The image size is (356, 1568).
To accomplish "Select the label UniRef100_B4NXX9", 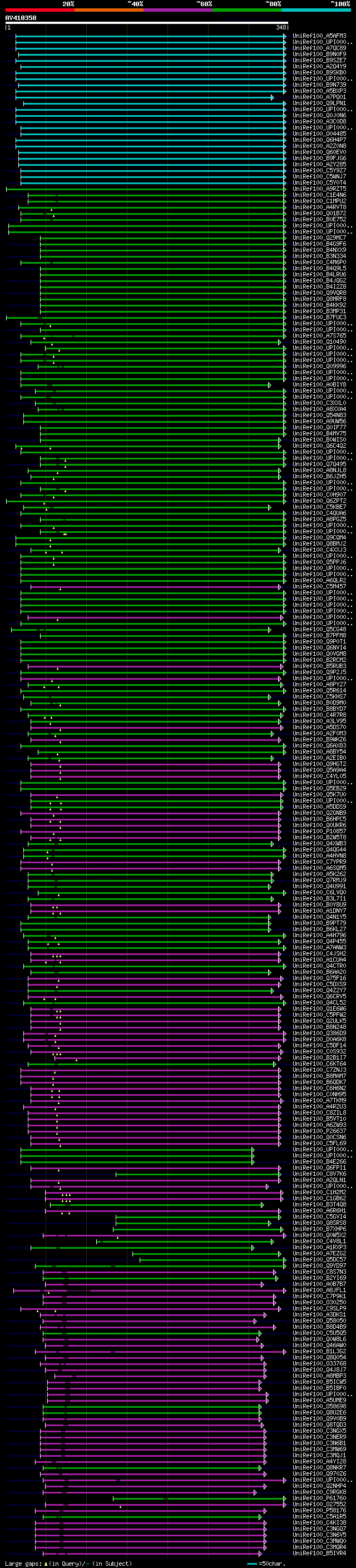I will coord(319,250).
